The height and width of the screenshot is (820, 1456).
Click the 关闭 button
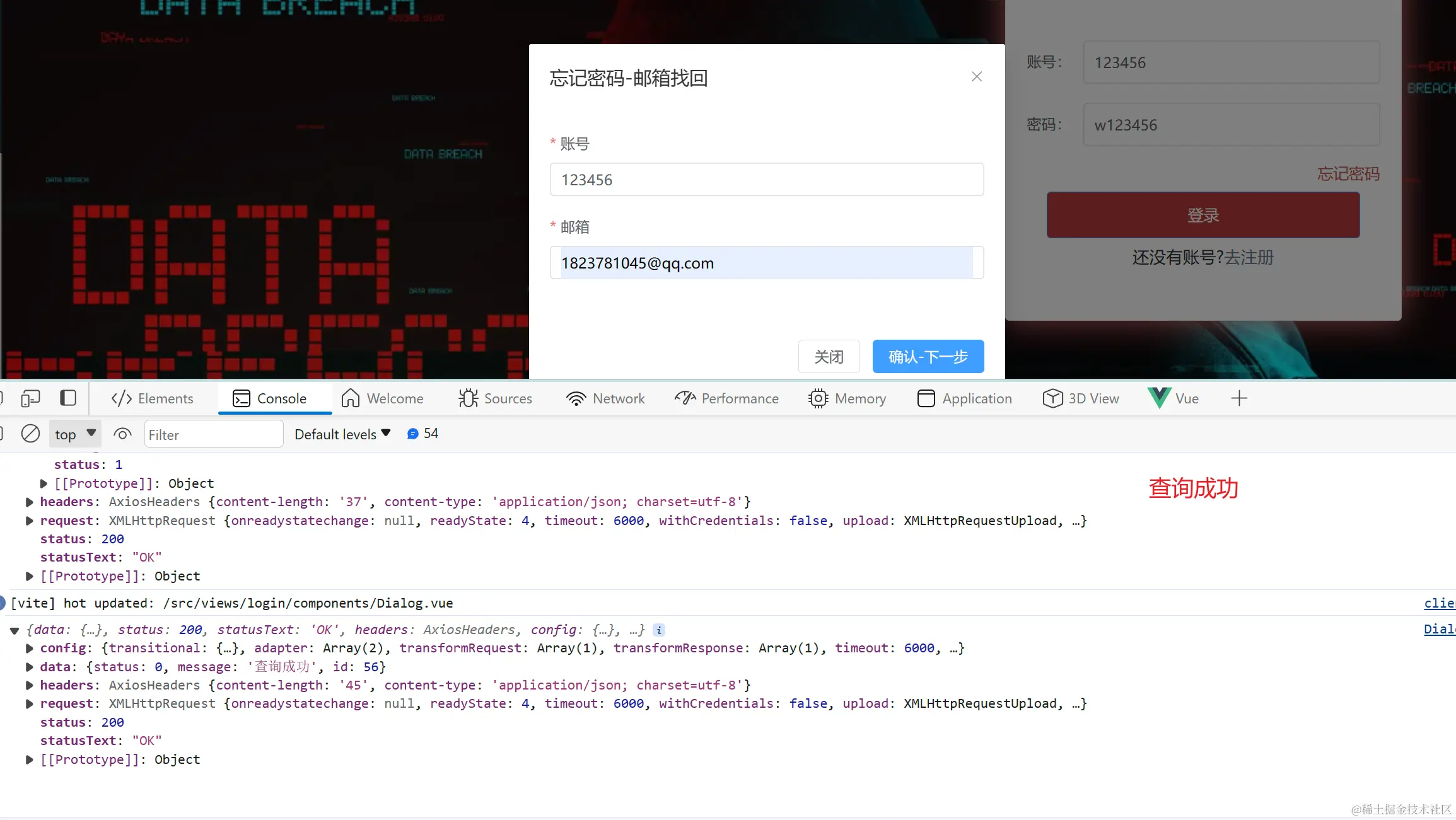pyautogui.click(x=829, y=357)
